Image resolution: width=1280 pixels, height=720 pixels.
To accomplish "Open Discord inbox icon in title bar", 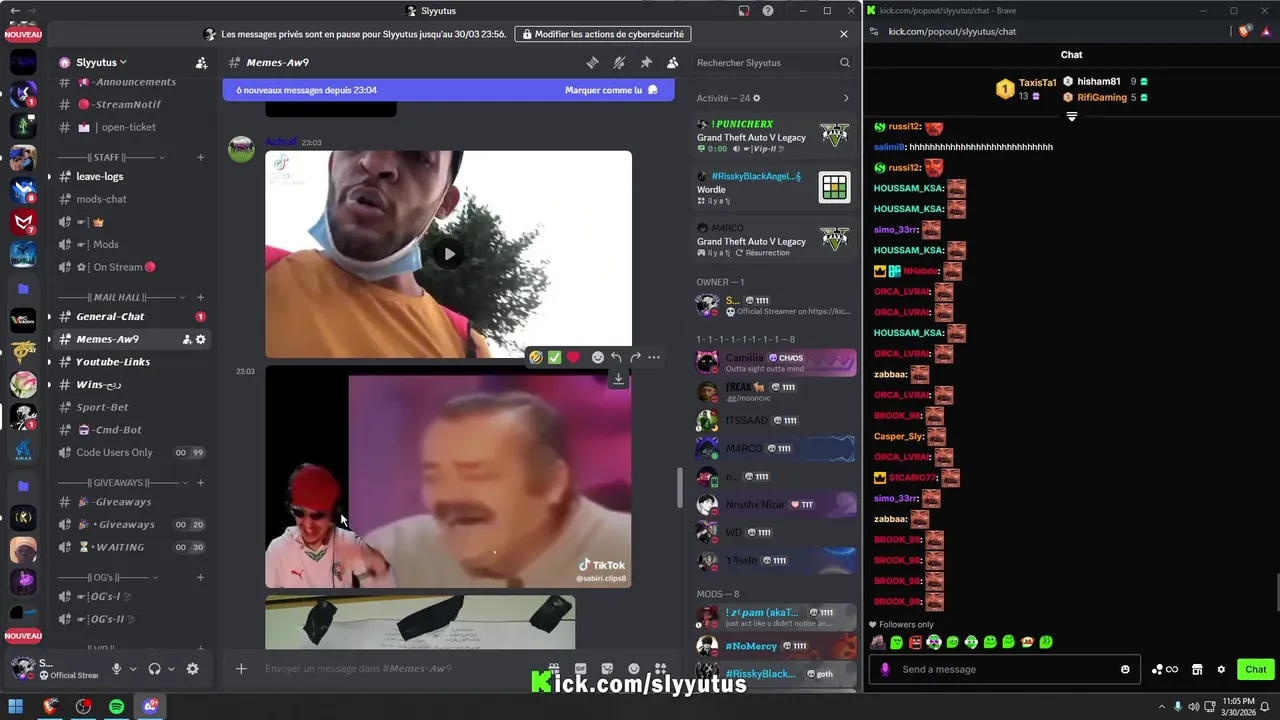I will pos(744,11).
